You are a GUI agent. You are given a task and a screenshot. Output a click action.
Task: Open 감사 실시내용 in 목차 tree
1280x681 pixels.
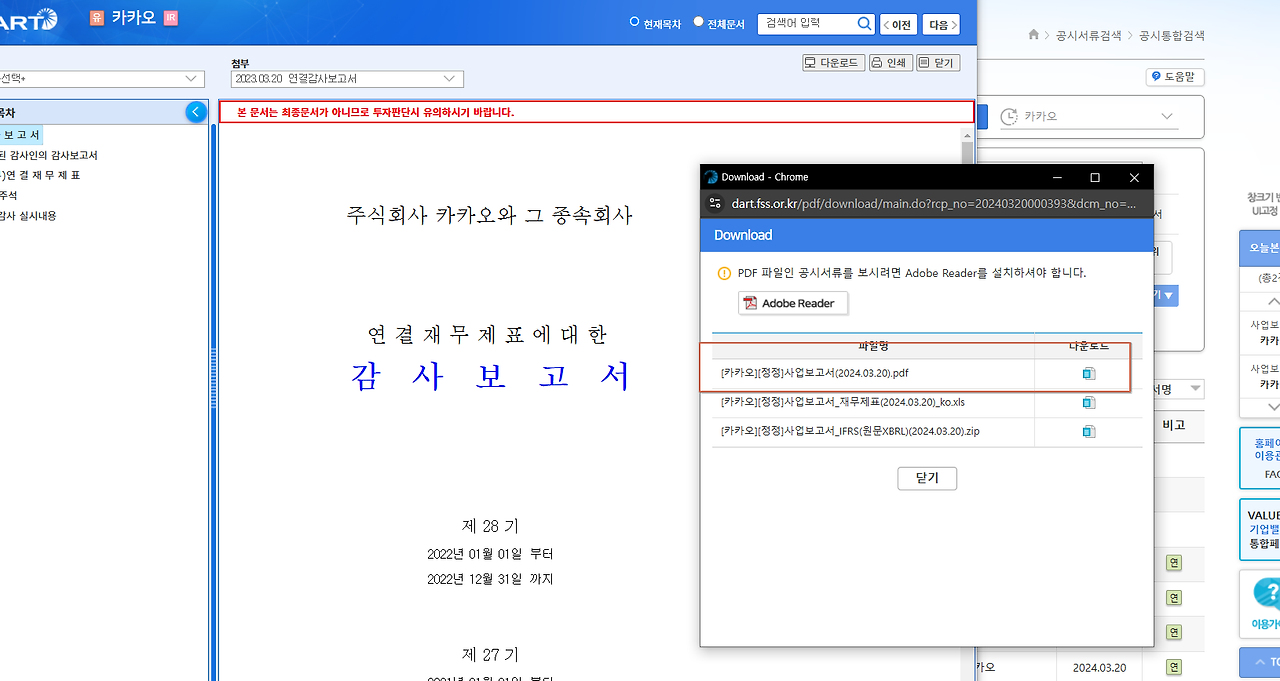(x=28, y=215)
